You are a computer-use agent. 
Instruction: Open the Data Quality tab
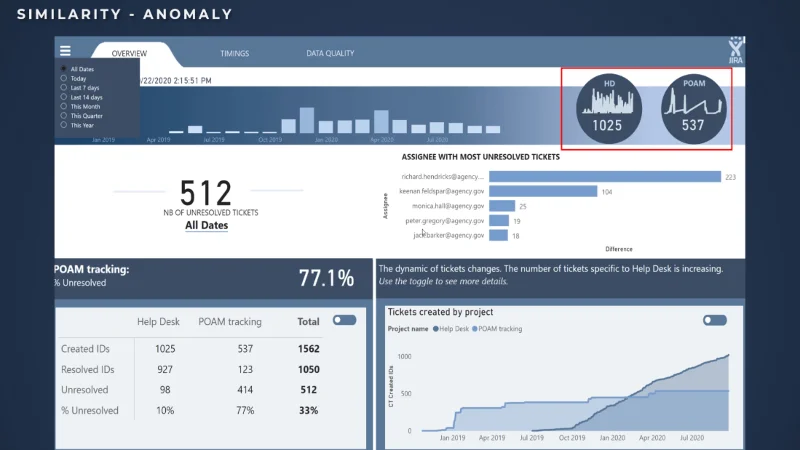[x=330, y=53]
